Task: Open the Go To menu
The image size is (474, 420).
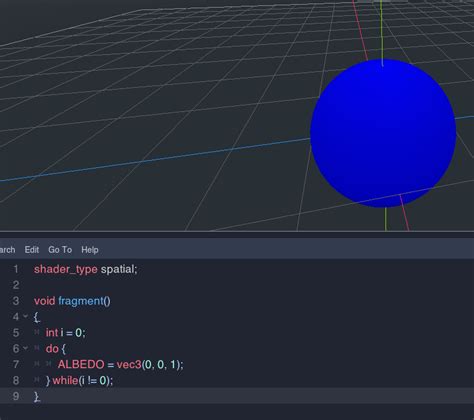Action: [x=60, y=250]
